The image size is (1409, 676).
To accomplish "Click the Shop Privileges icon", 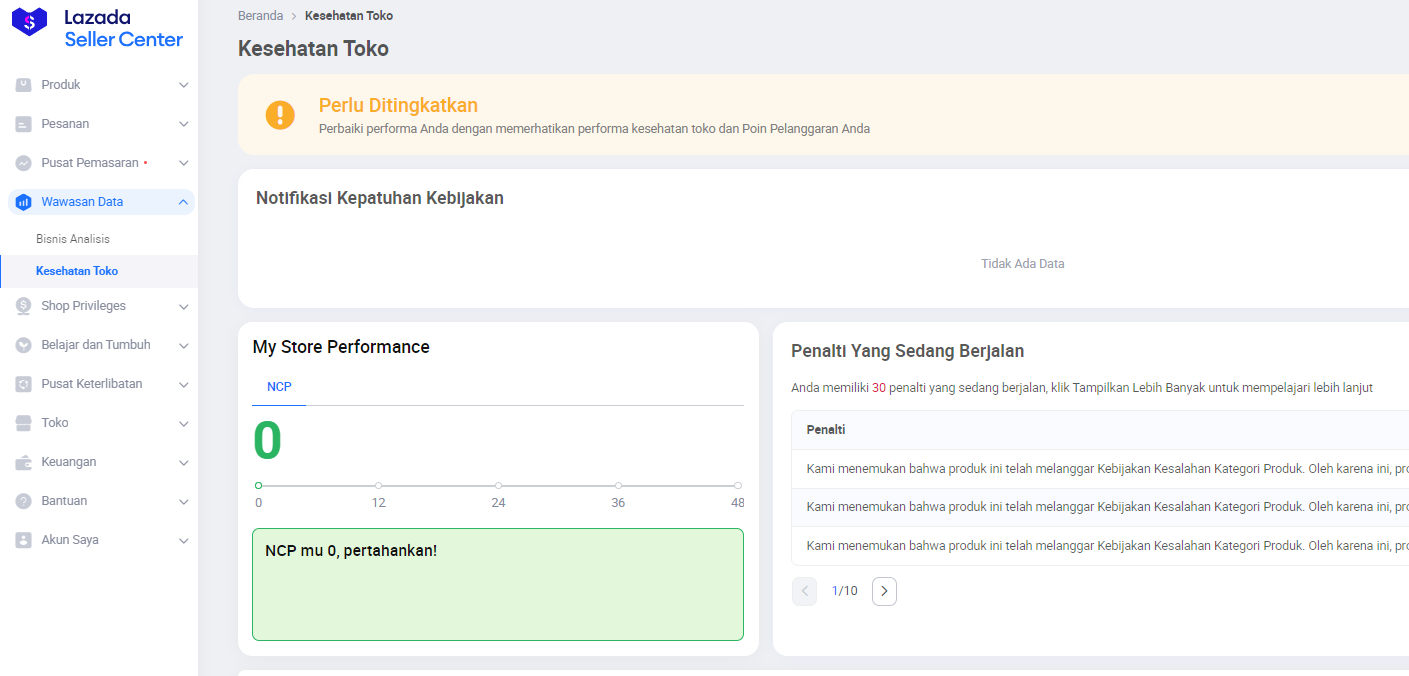I will tap(24, 306).
